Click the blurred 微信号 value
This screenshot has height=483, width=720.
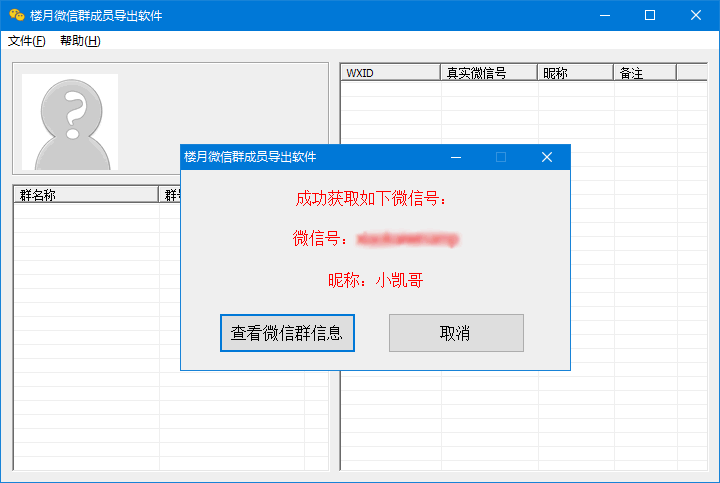click(408, 239)
